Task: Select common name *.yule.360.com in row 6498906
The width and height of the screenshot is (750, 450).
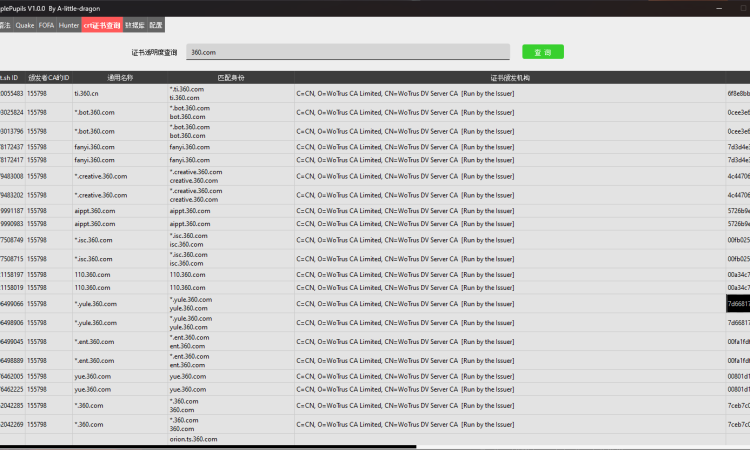Action: click(120, 323)
